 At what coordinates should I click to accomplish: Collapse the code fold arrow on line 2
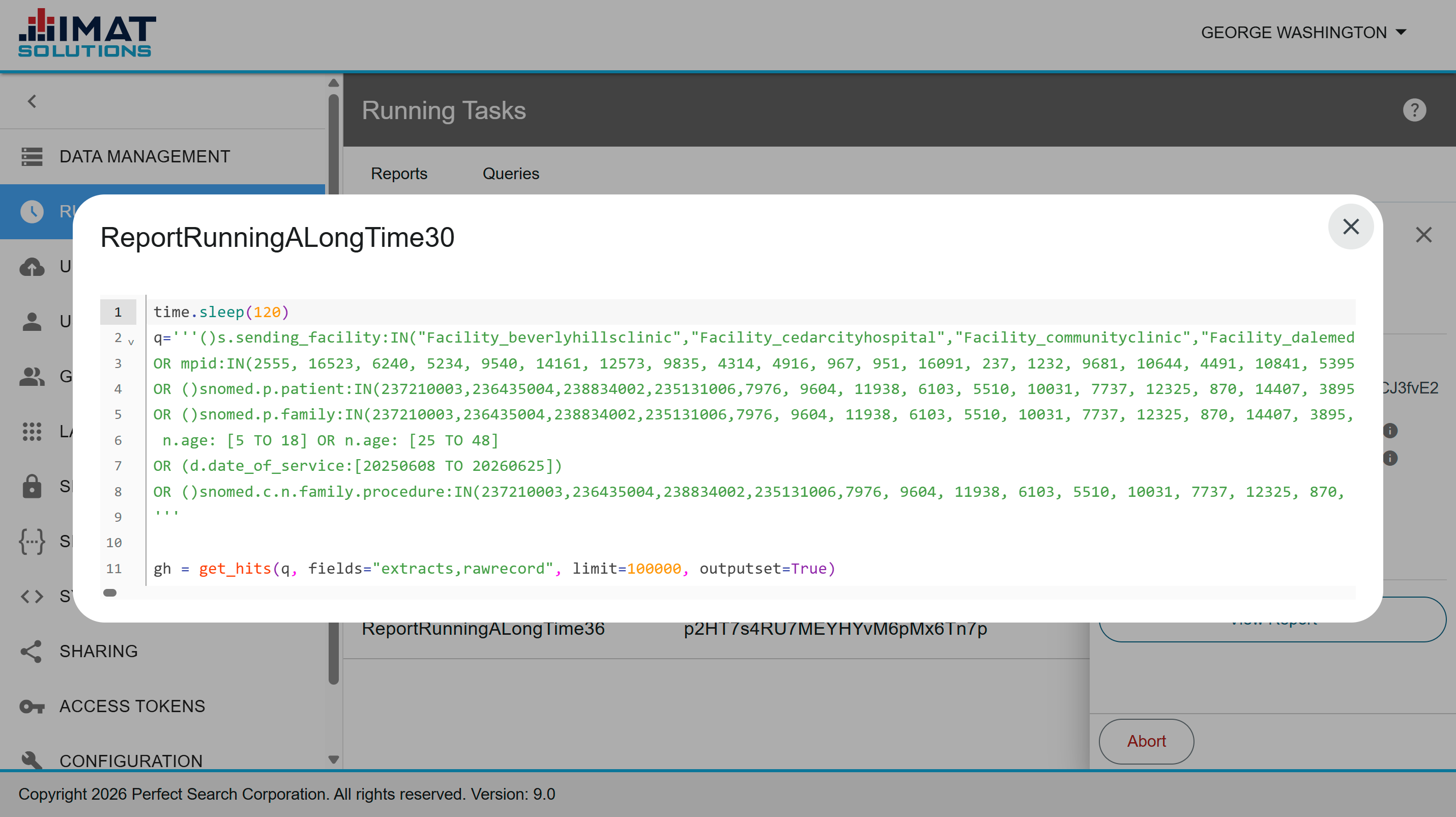pyautogui.click(x=131, y=342)
